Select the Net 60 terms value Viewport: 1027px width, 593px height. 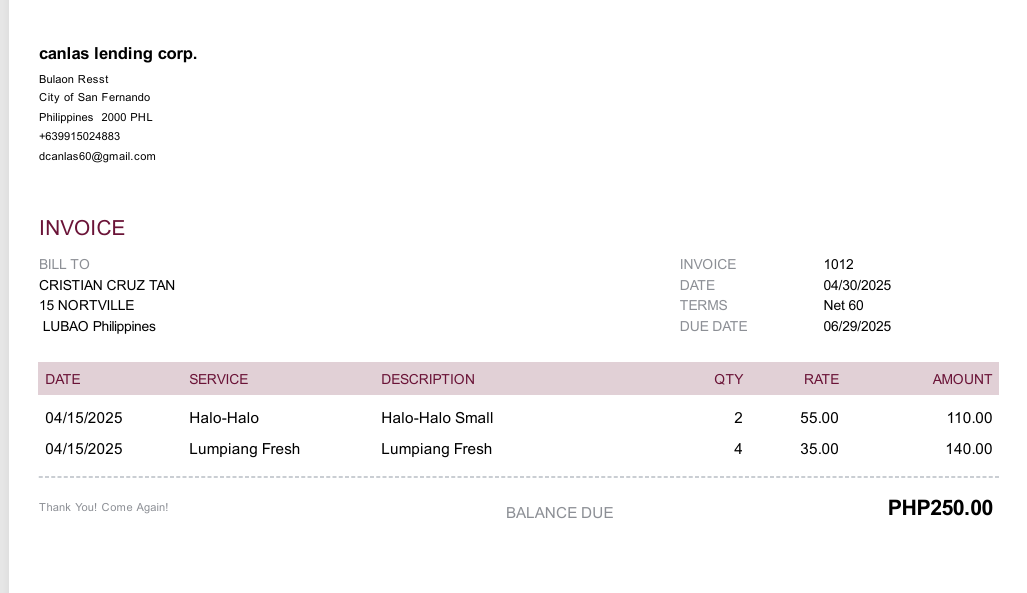(843, 305)
